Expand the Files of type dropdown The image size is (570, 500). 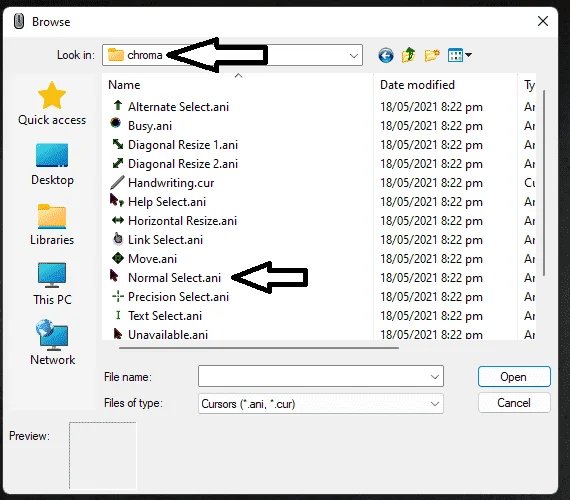(435, 404)
